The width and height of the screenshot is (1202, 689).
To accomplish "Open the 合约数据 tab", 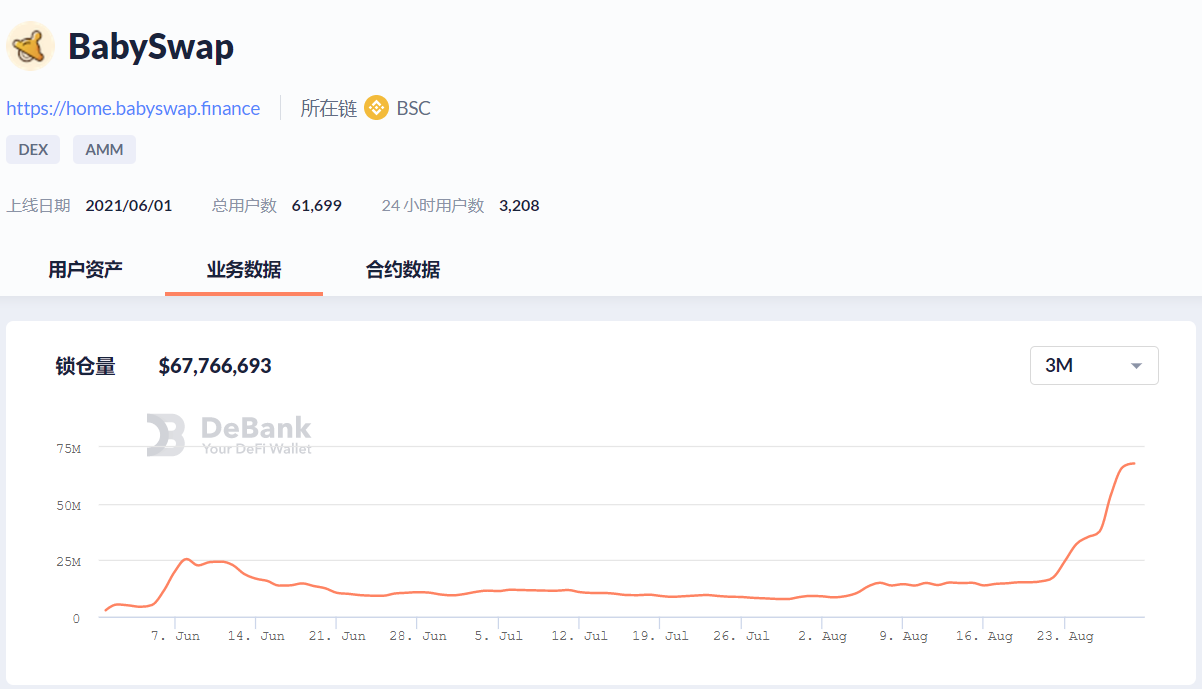I will [403, 269].
